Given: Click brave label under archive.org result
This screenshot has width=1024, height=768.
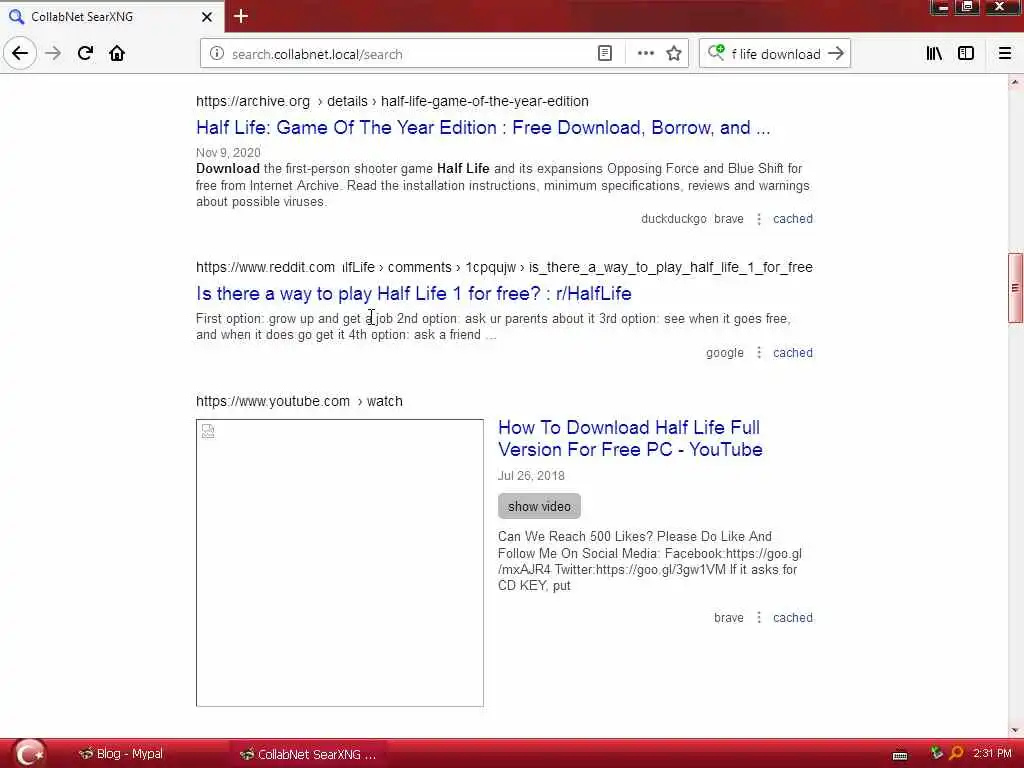Looking at the screenshot, I should [x=729, y=219].
